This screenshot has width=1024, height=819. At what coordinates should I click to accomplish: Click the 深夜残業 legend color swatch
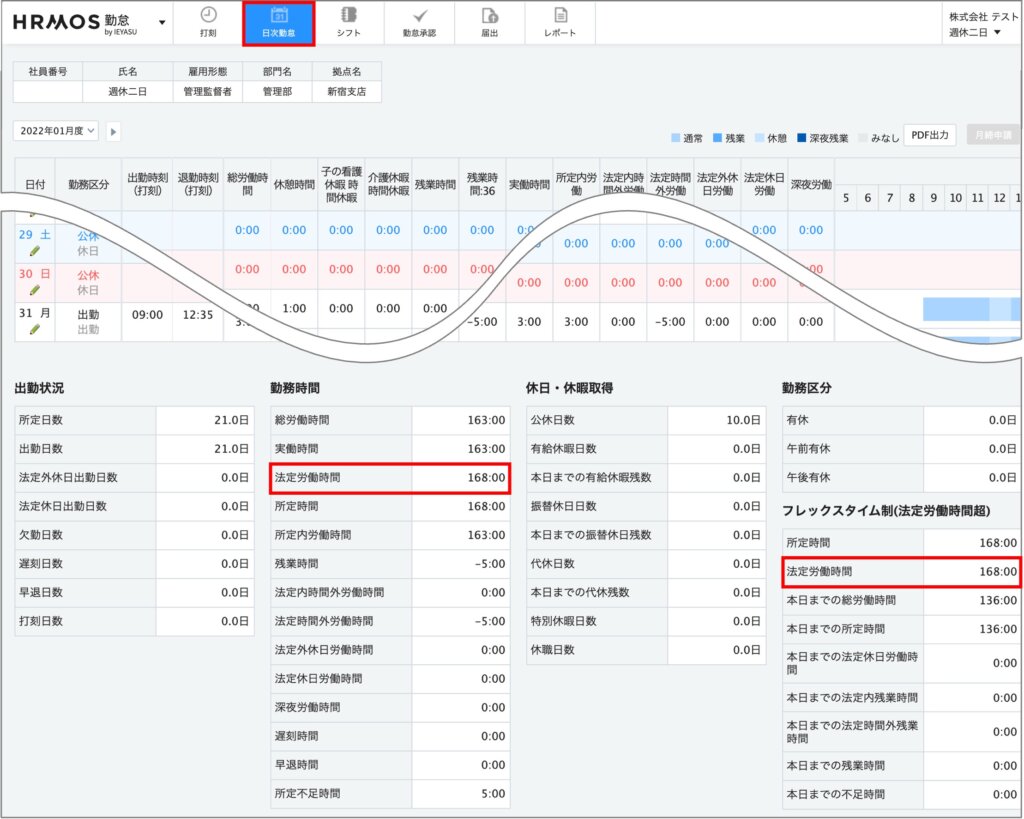(x=801, y=138)
